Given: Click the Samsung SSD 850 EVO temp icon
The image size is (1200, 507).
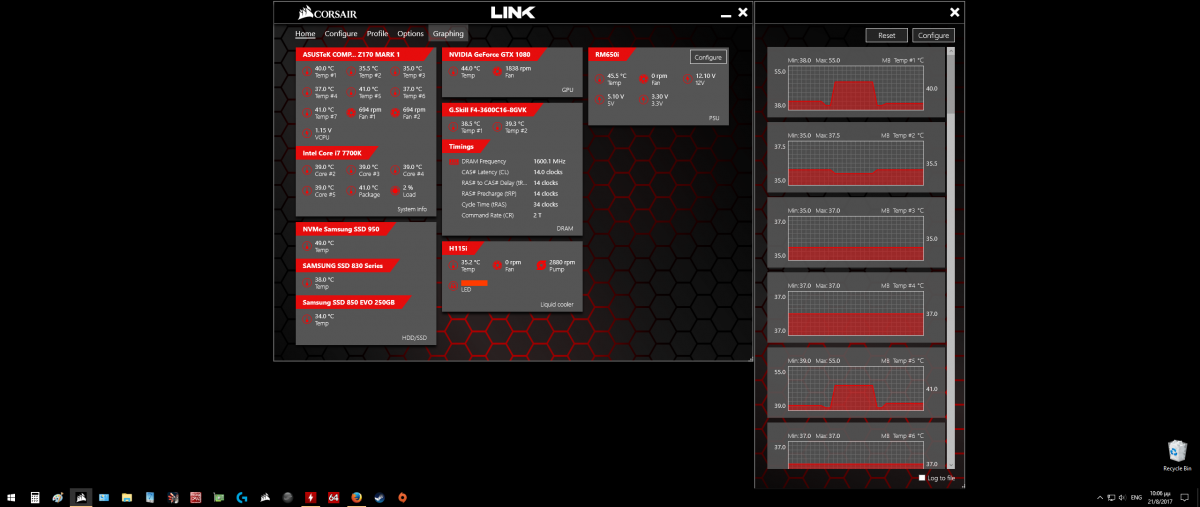Looking at the screenshot, I should (305, 319).
